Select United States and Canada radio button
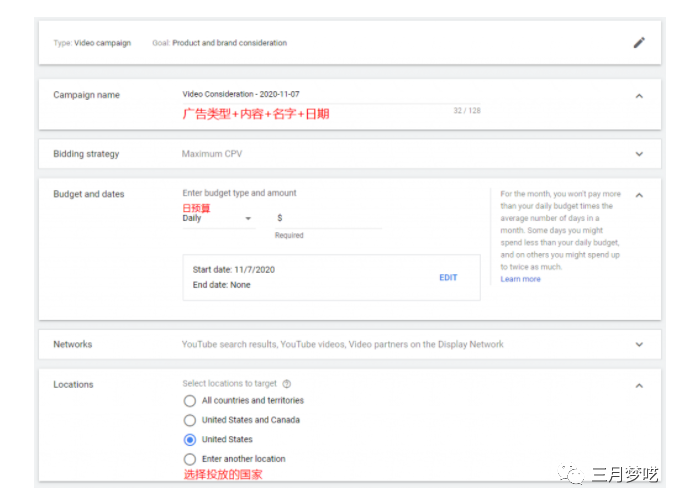 (x=190, y=420)
